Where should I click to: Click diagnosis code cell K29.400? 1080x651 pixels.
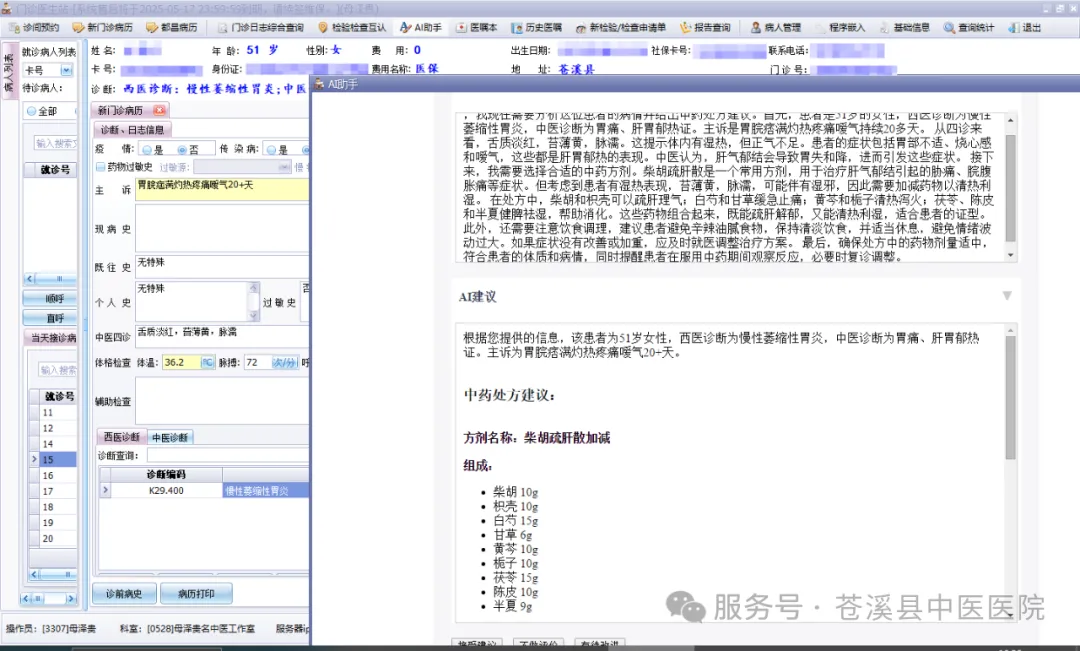[166, 490]
